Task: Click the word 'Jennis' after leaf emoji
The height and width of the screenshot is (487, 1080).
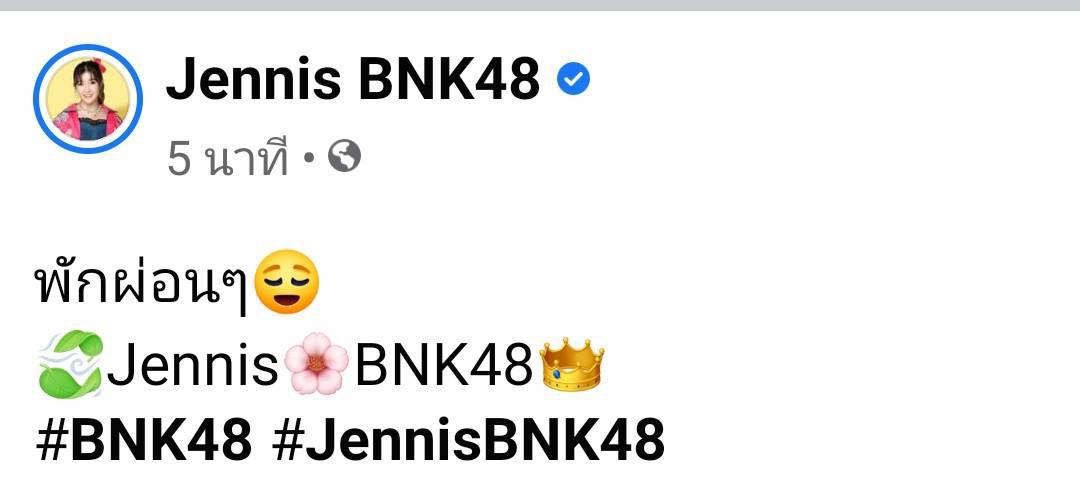Action: click(x=192, y=364)
